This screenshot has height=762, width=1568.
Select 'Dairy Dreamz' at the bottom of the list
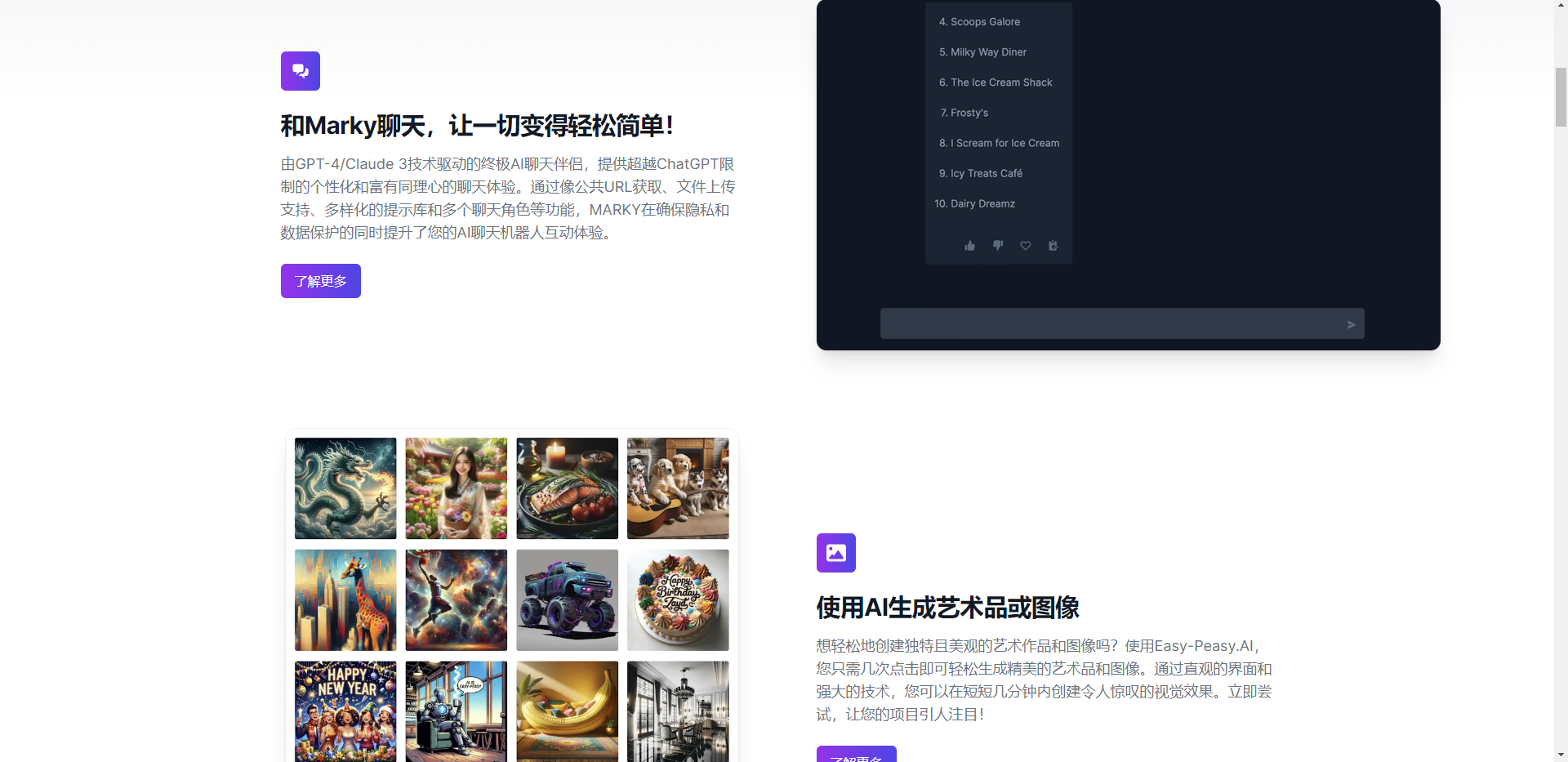[974, 203]
